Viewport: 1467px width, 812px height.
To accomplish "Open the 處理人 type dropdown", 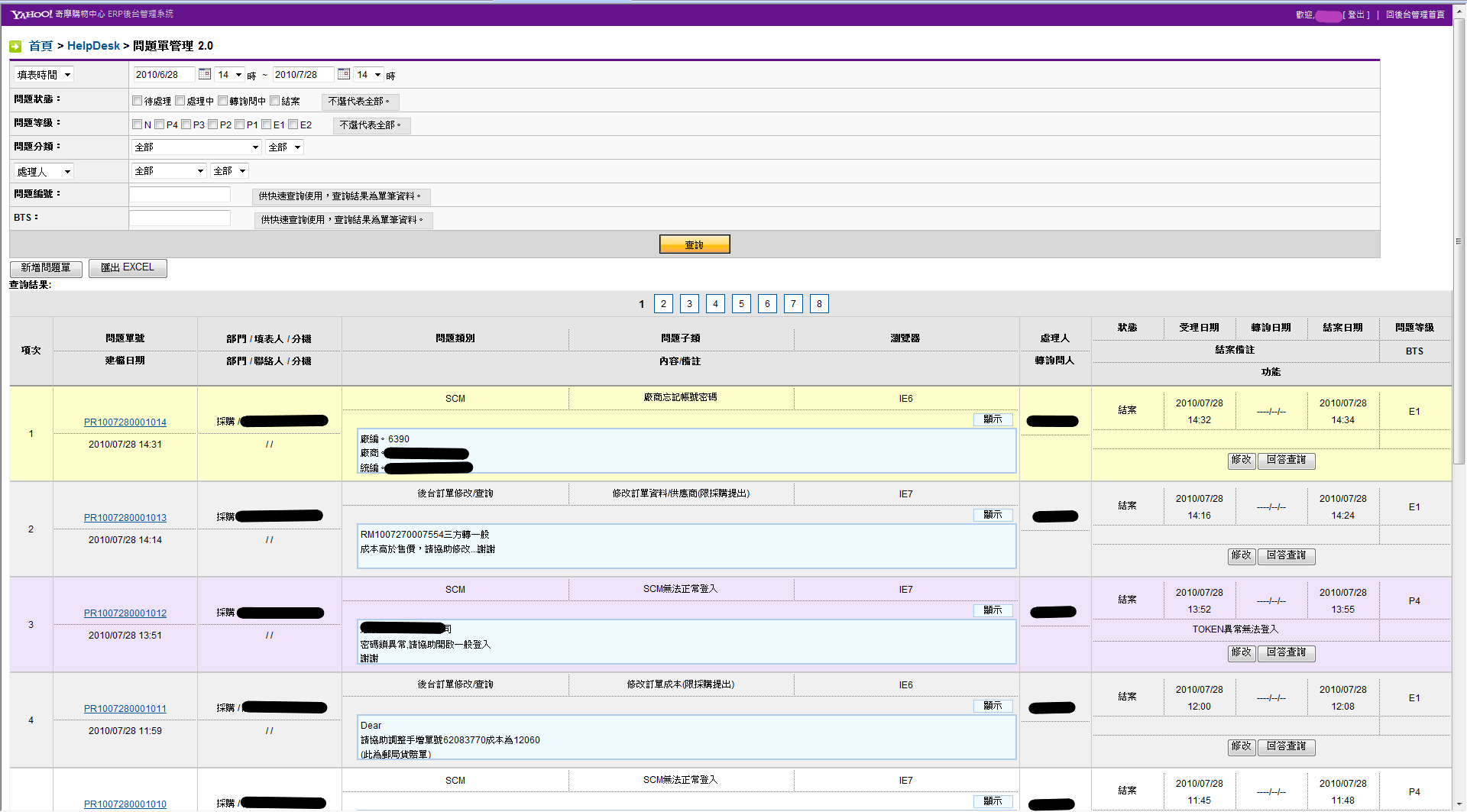I will click(x=44, y=172).
